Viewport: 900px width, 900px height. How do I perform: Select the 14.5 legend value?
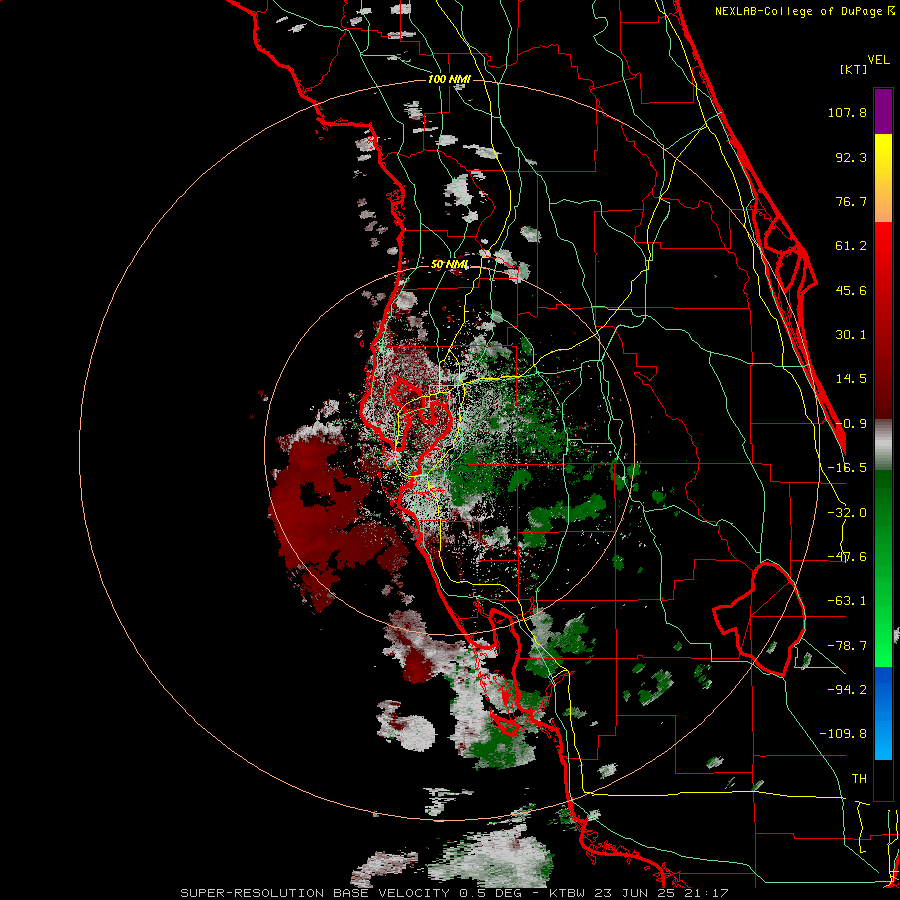click(x=851, y=379)
